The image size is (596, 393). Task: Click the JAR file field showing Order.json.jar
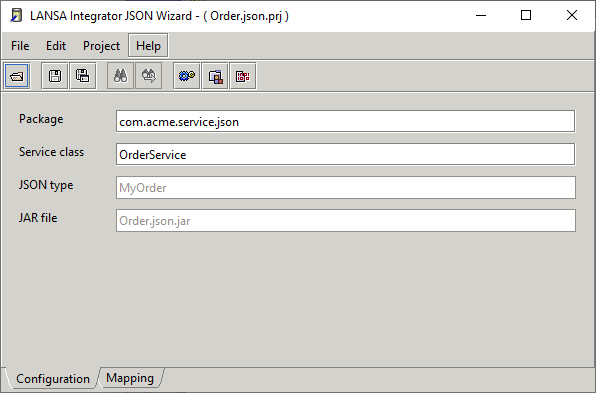pyautogui.click(x=346, y=220)
